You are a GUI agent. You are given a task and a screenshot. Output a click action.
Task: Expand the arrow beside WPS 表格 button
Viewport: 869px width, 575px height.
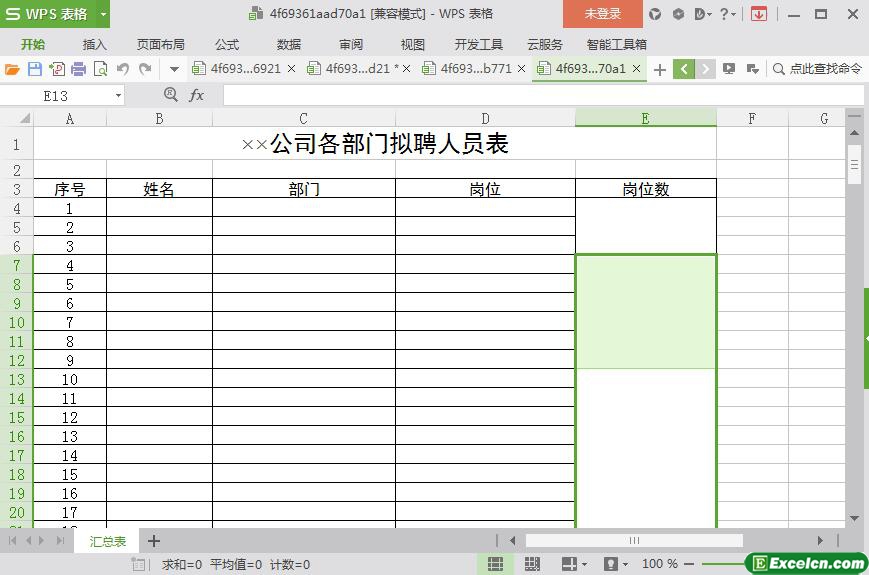click(103, 14)
